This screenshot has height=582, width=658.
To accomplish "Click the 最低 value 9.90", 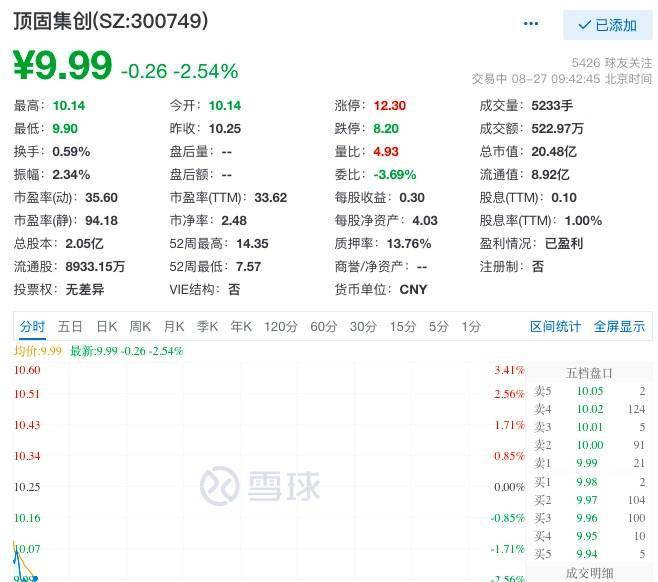I will (65, 128).
